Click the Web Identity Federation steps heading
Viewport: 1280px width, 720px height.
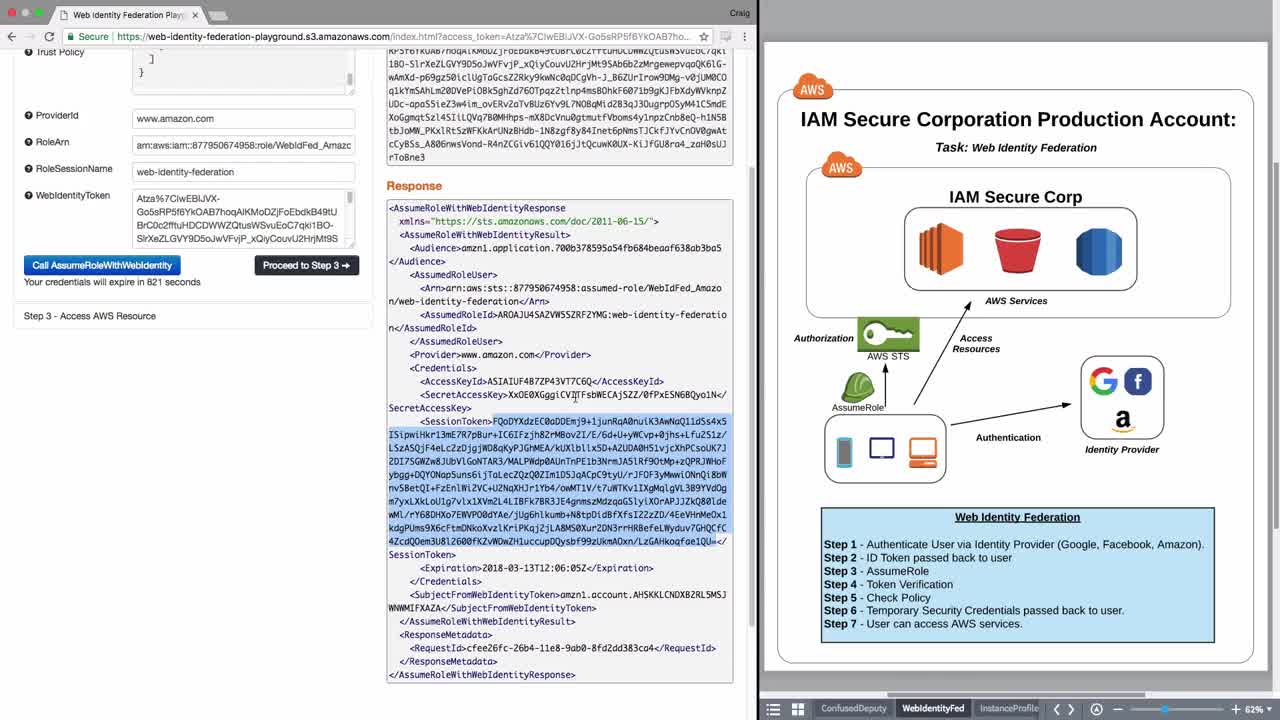[1017, 517]
